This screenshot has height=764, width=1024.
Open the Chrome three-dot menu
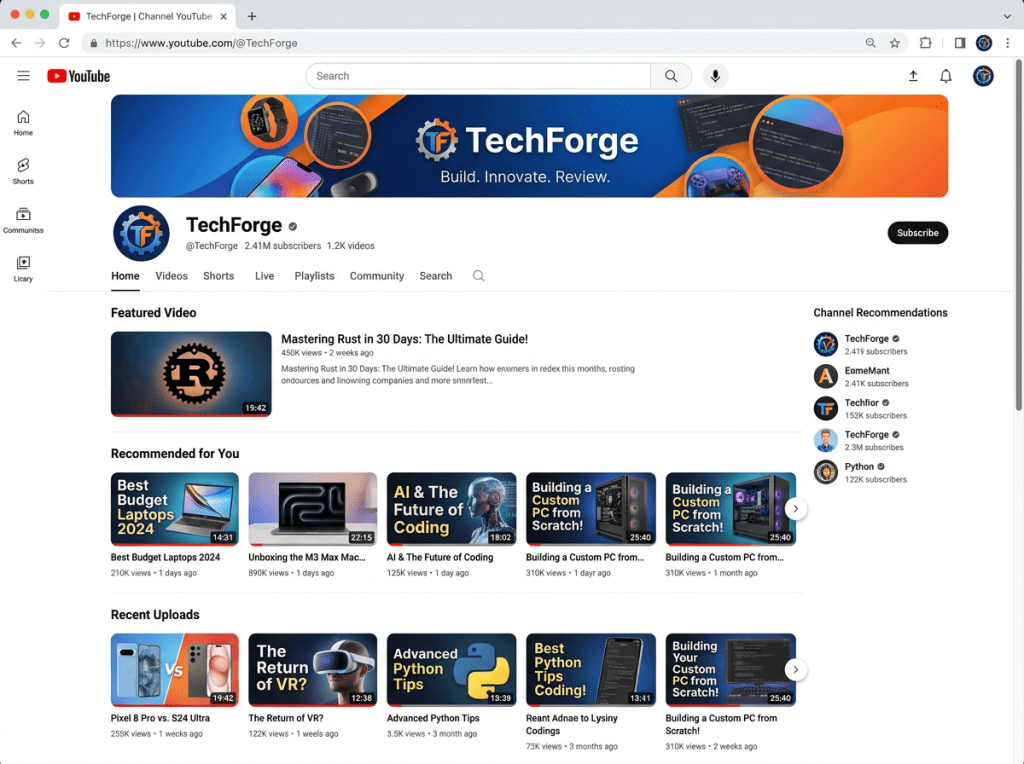pos(1008,42)
